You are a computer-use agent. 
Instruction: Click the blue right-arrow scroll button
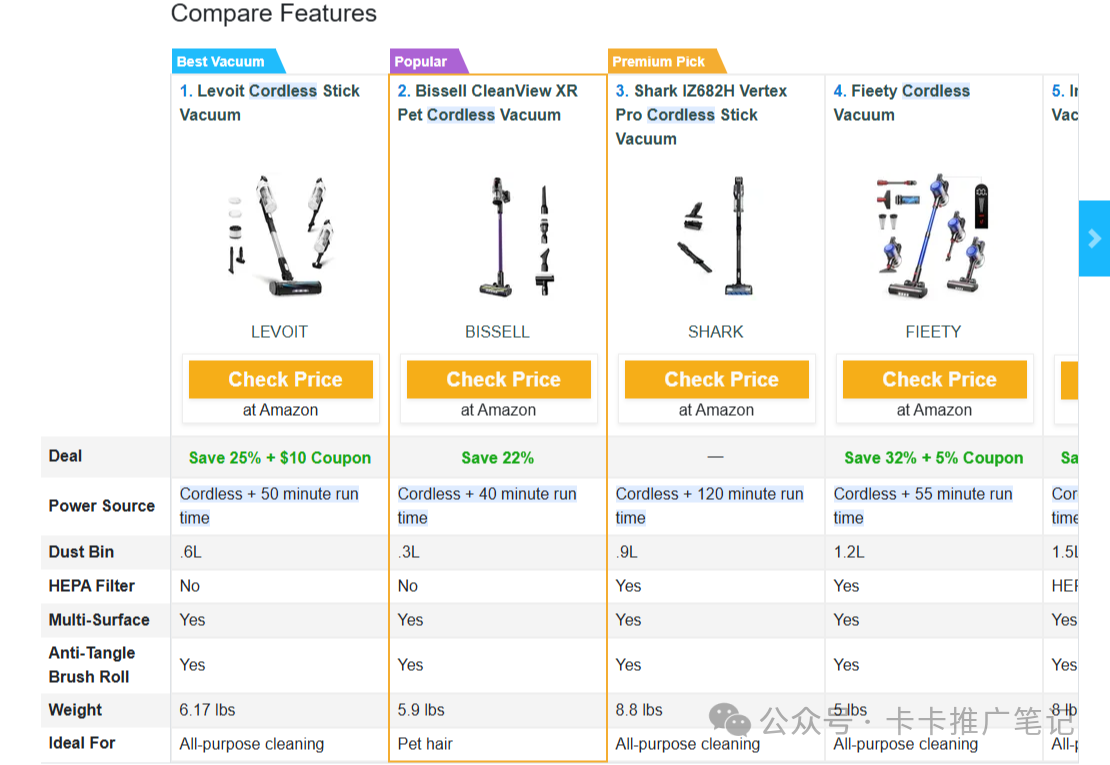click(1094, 238)
